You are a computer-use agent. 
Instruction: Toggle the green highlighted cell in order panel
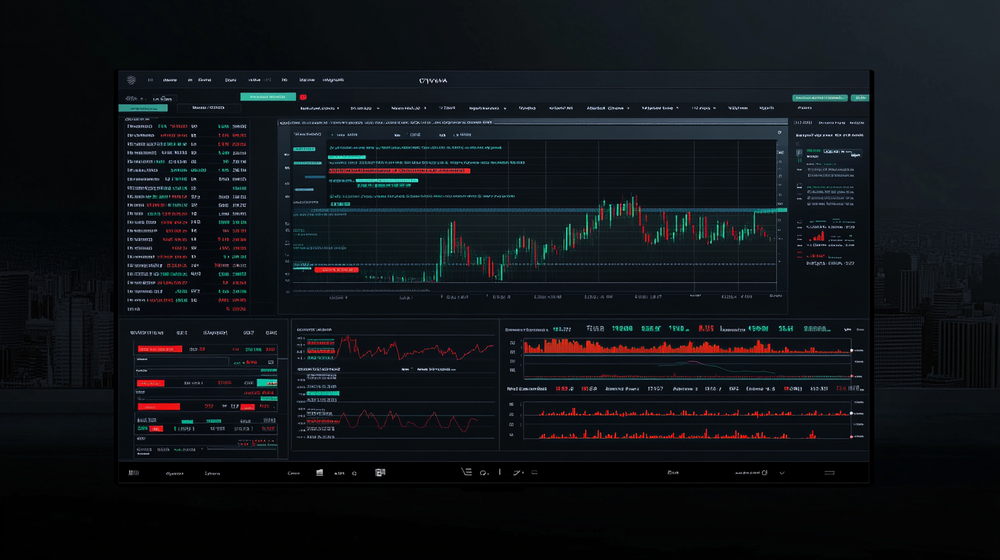pyautogui.click(x=266, y=383)
